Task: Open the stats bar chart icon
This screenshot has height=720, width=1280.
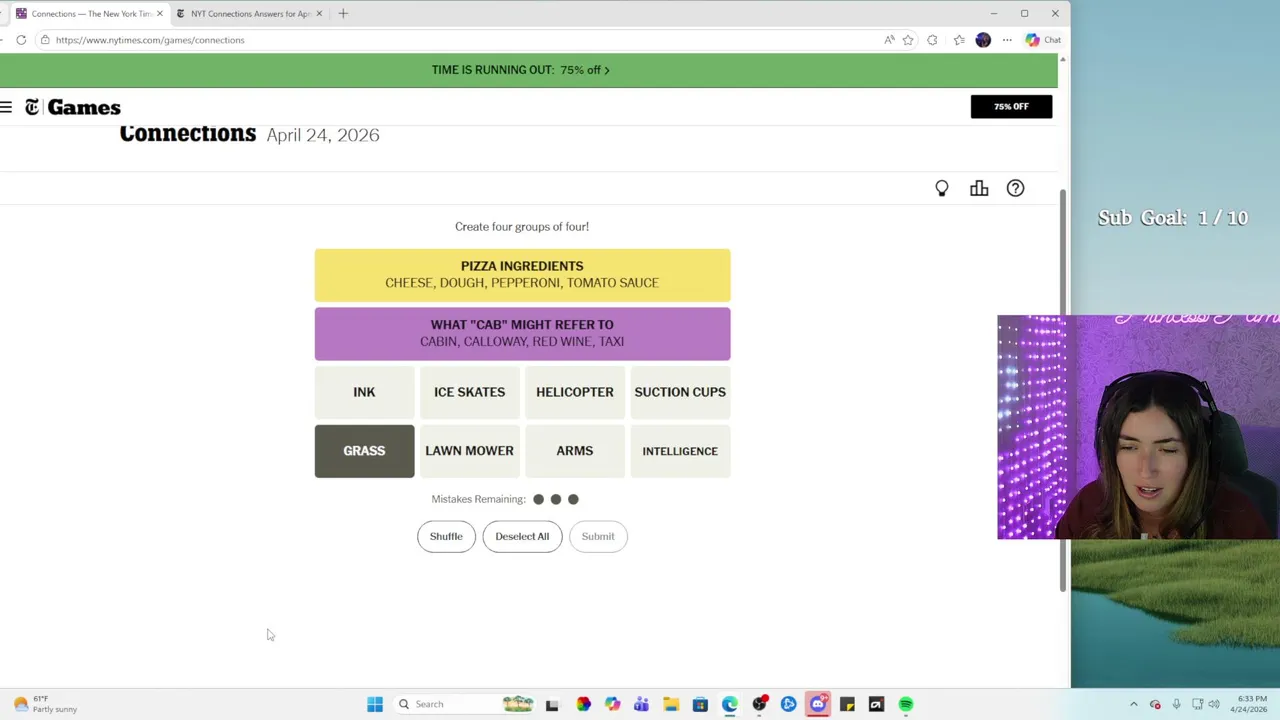Action: coord(979,188)
